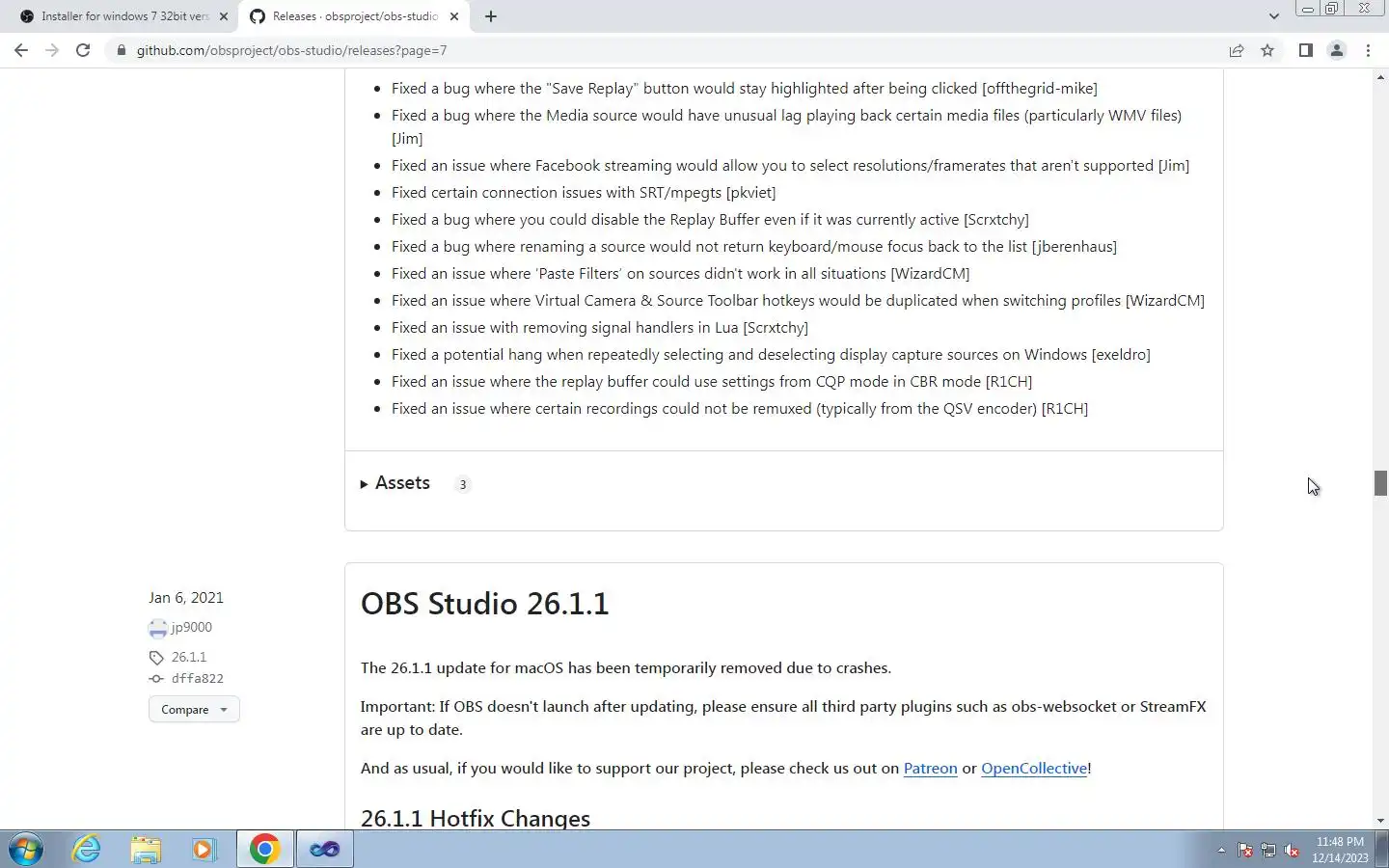Open commit dffa822 link
The height and width of the screenshot is (868, 1389).
tap(198, 678)
